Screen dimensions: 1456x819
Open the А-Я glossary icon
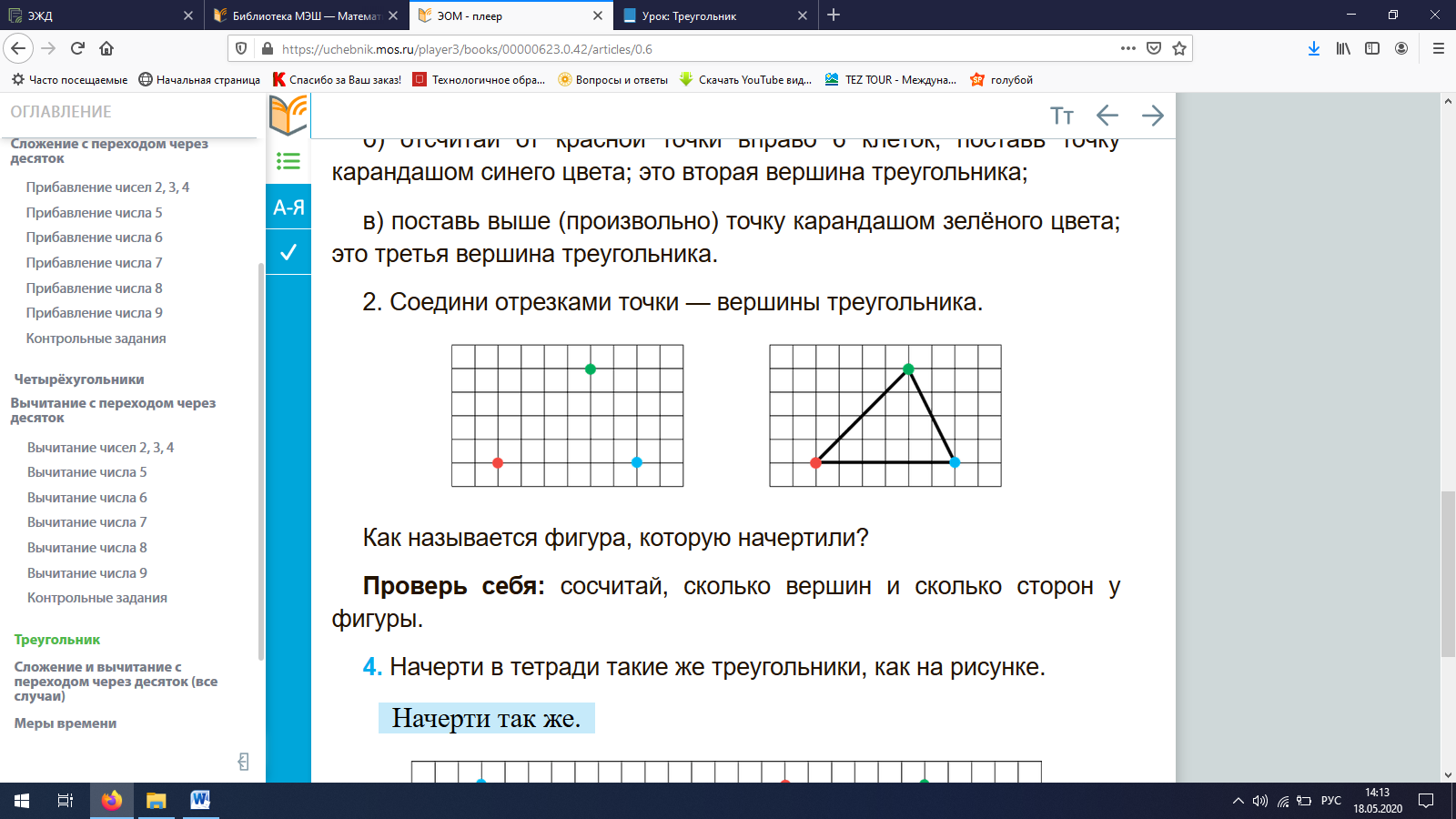(x=288, y=207)
